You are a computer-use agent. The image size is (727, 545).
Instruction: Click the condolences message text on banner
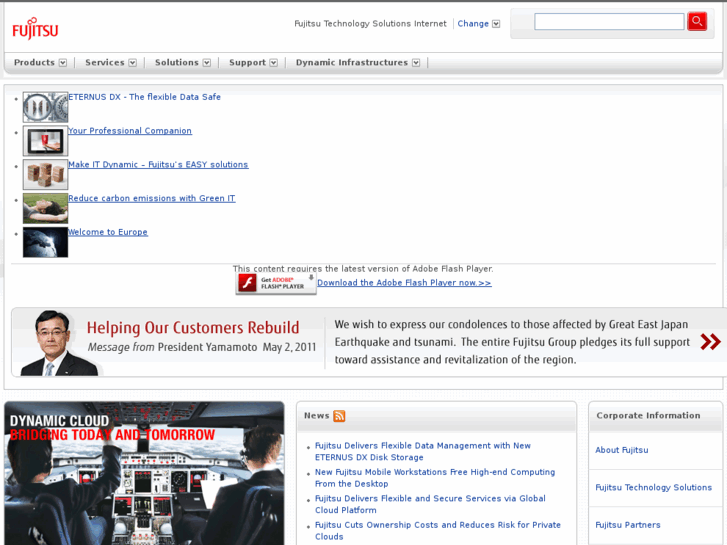coord(512,342)
